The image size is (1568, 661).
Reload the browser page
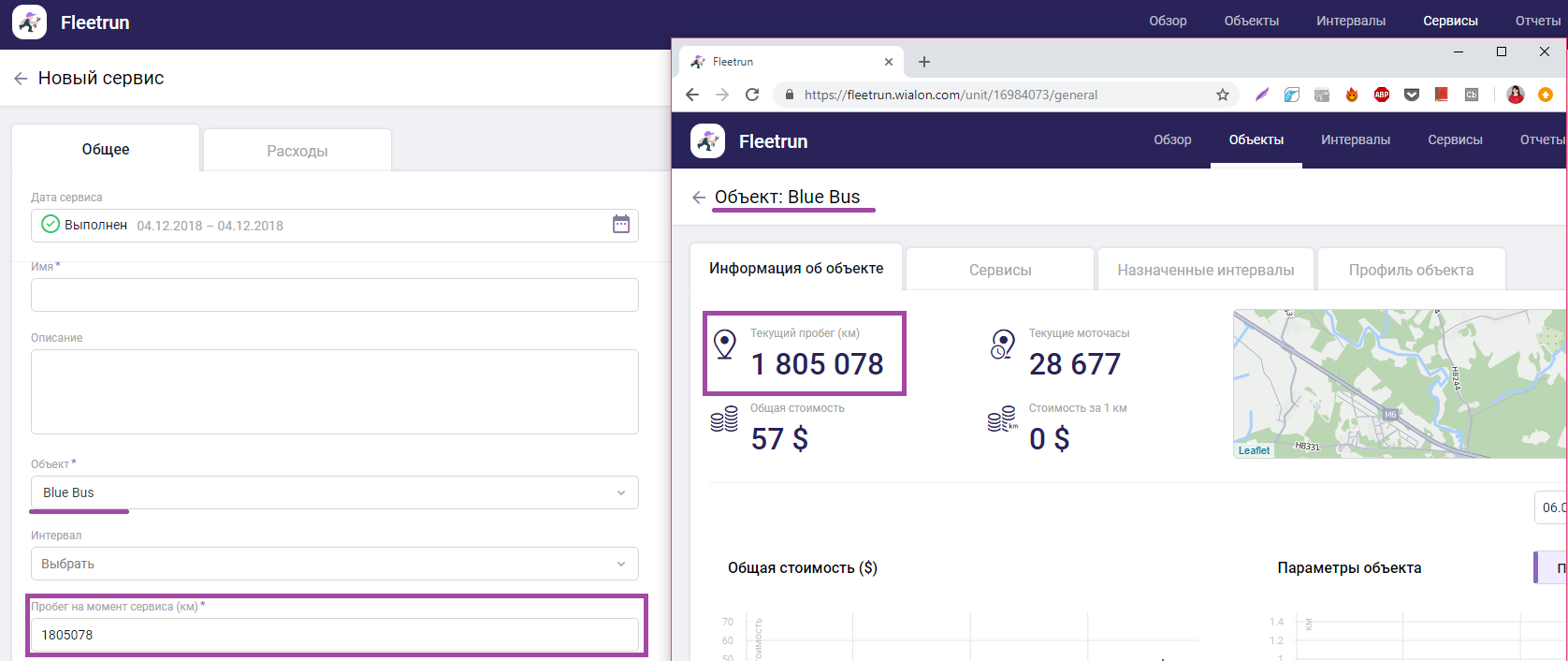pos(752,95)
